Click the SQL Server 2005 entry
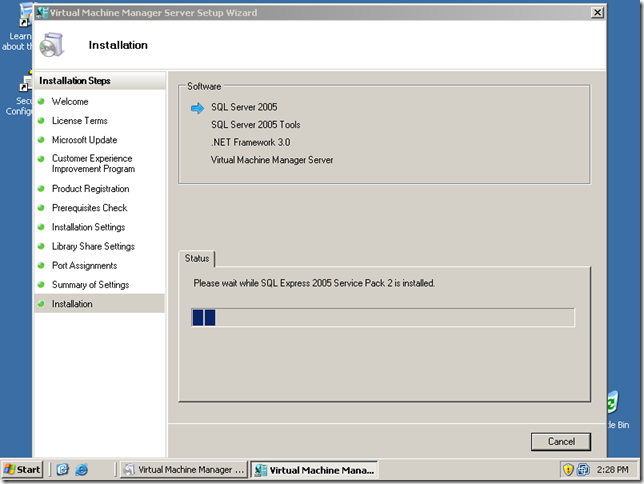644x484 pixels. coord(244,107)
